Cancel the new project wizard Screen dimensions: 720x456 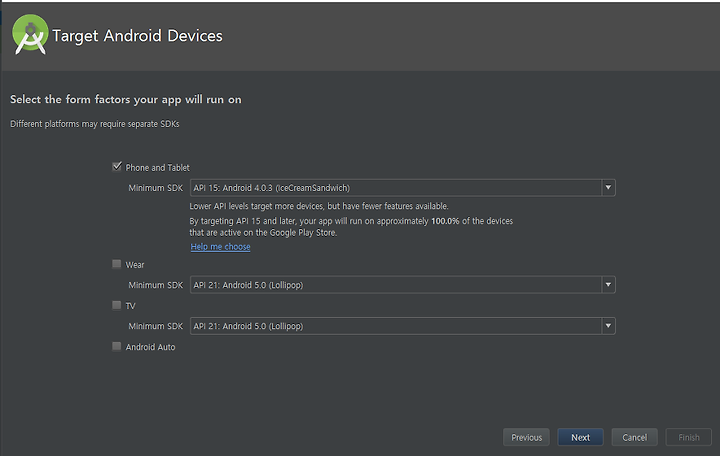click(x=635, y=437)
